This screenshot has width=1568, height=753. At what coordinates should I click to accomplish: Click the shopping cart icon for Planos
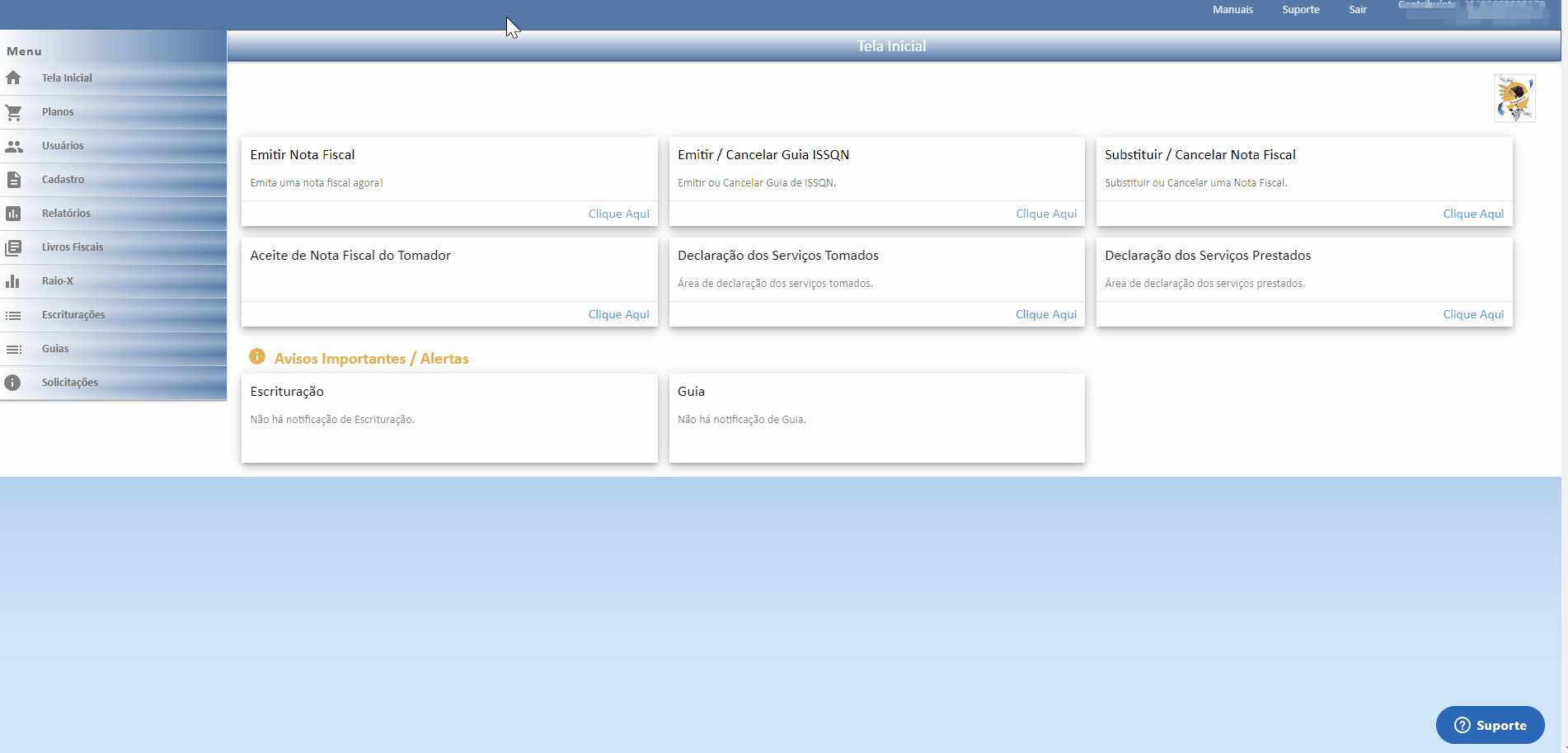pyautogui.click(x=13, y=112)
